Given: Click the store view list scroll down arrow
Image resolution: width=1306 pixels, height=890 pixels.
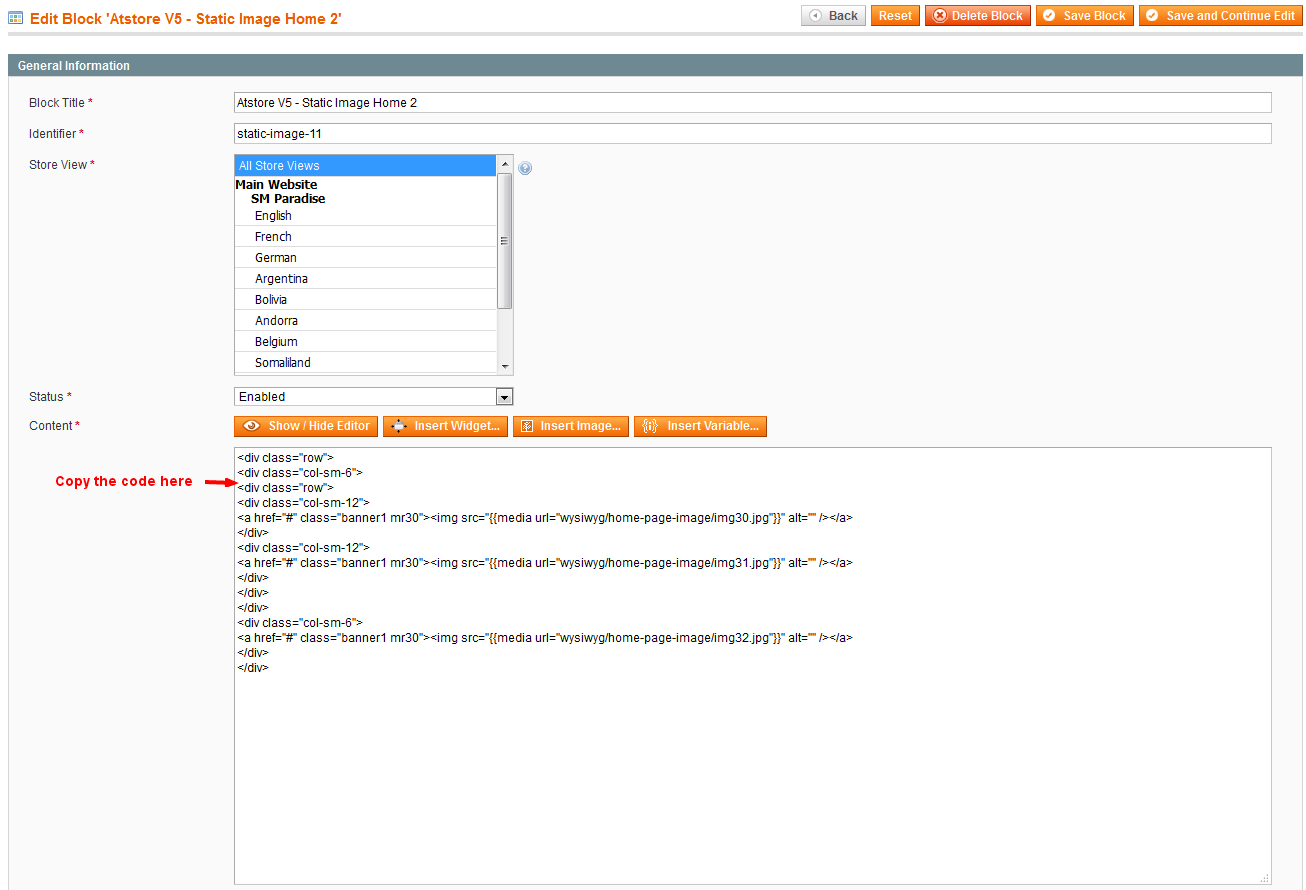Looking at the screenshot, I should coord(505,367).
